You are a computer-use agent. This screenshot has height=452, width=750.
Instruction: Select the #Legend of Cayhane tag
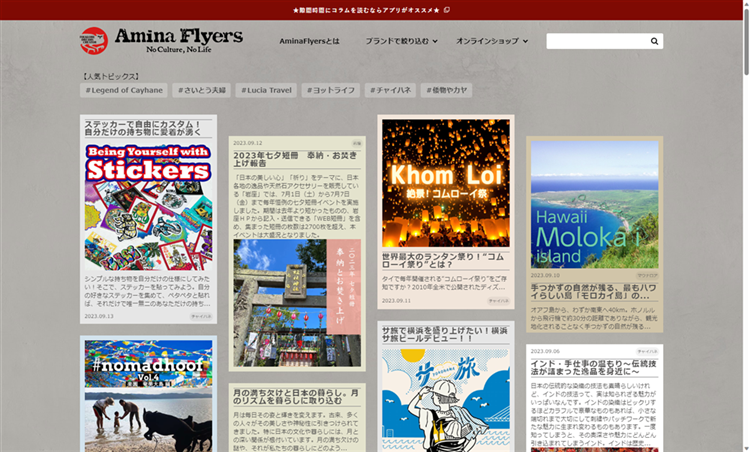click(124, 90)
